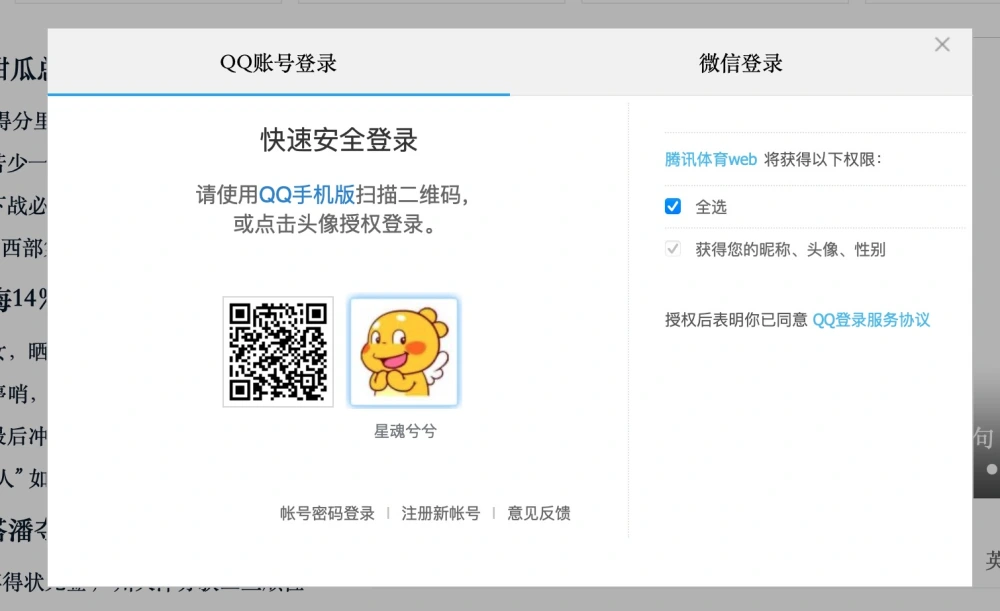This screenshot has height=611, width=1000.
Task: Open 注册新帐号 link
Action: coord(441,513)
